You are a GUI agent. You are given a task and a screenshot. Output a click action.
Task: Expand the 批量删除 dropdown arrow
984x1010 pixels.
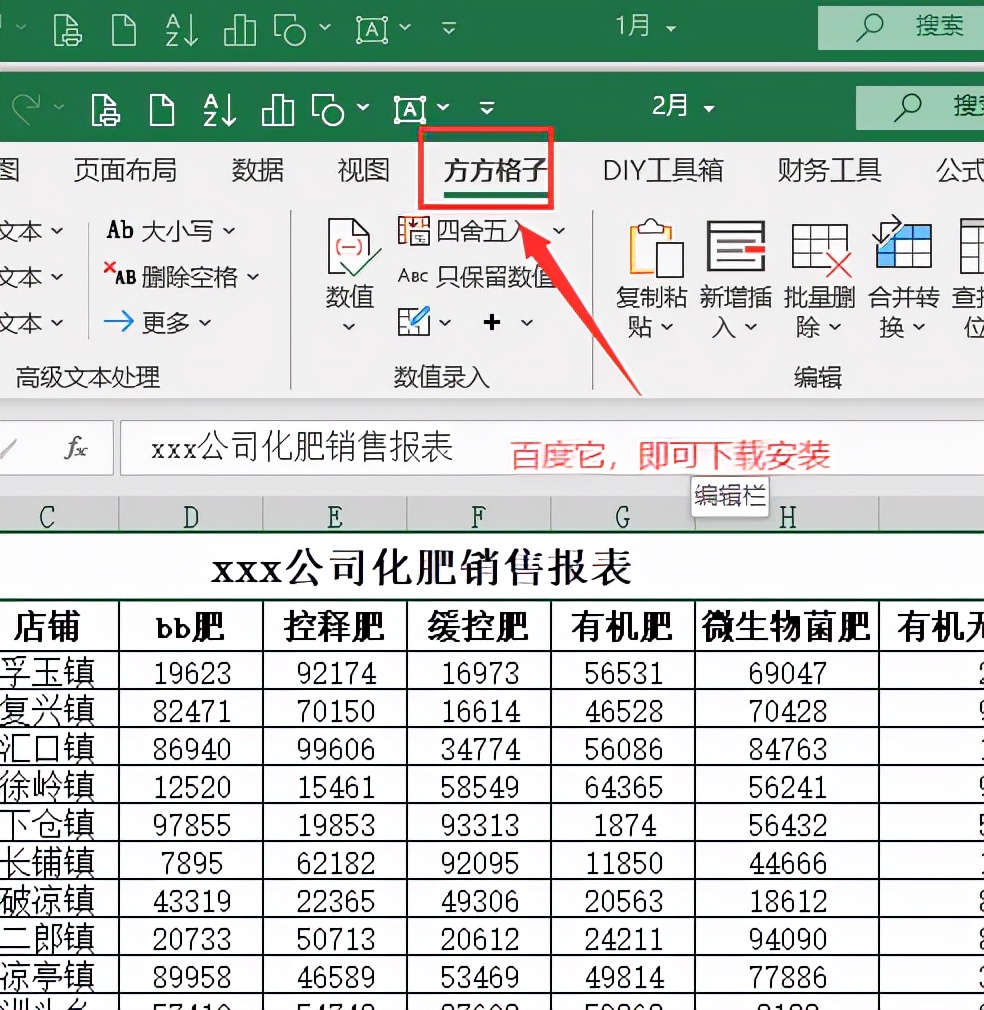835,328
